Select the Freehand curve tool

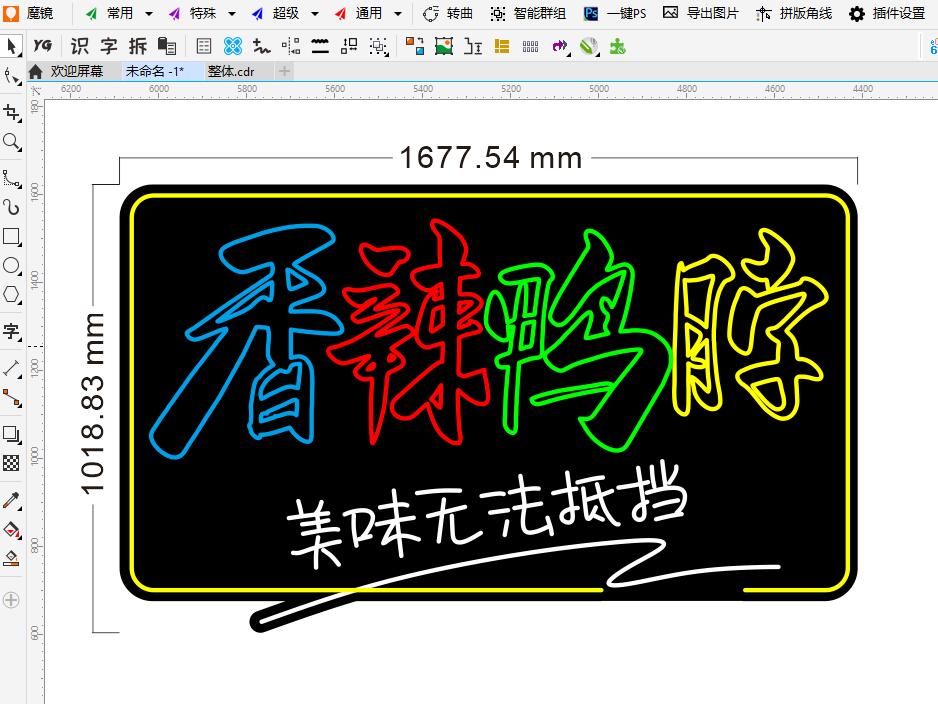coord(12,178)
